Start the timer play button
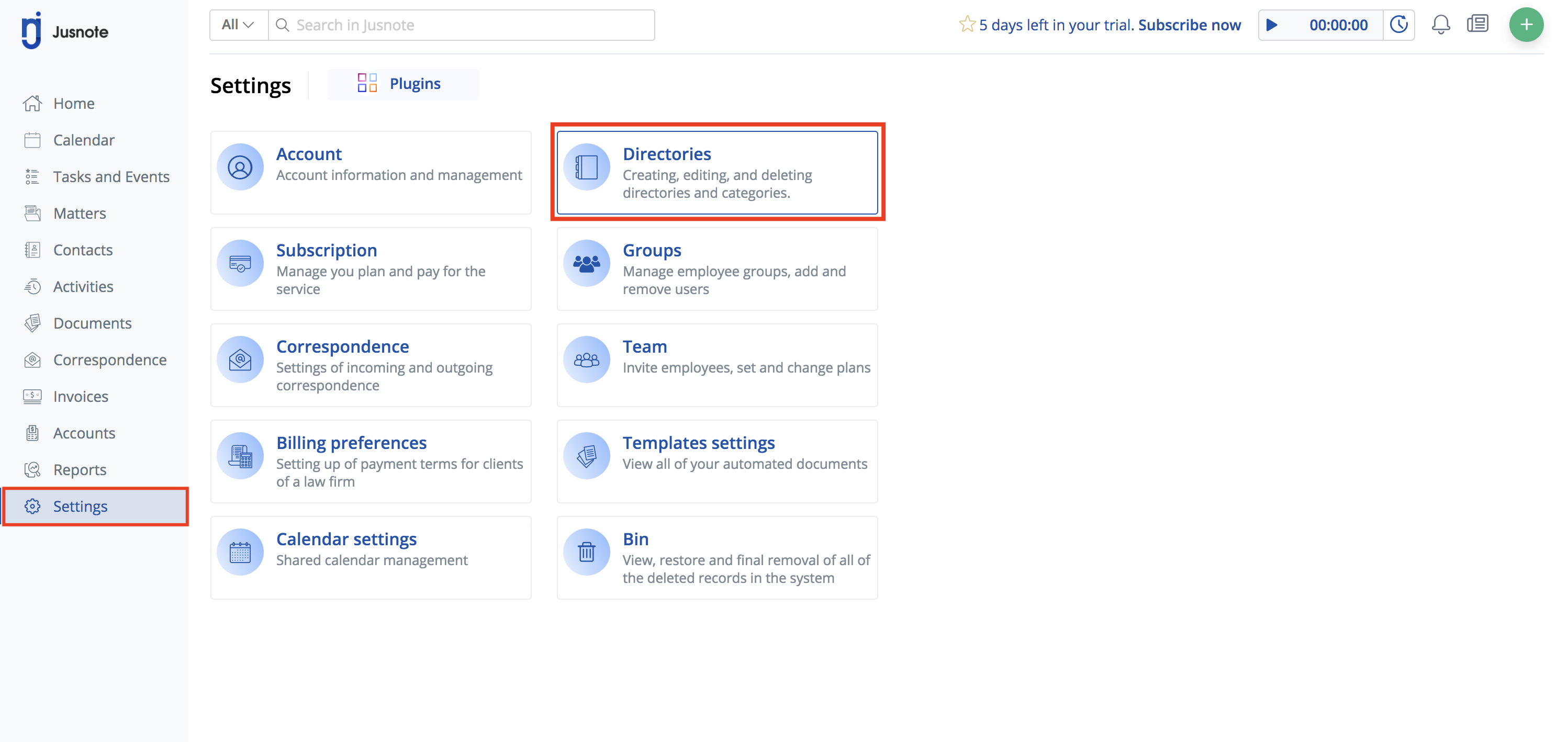Viewport: 1568px width, 742px height. click(x=1272, y=25)
